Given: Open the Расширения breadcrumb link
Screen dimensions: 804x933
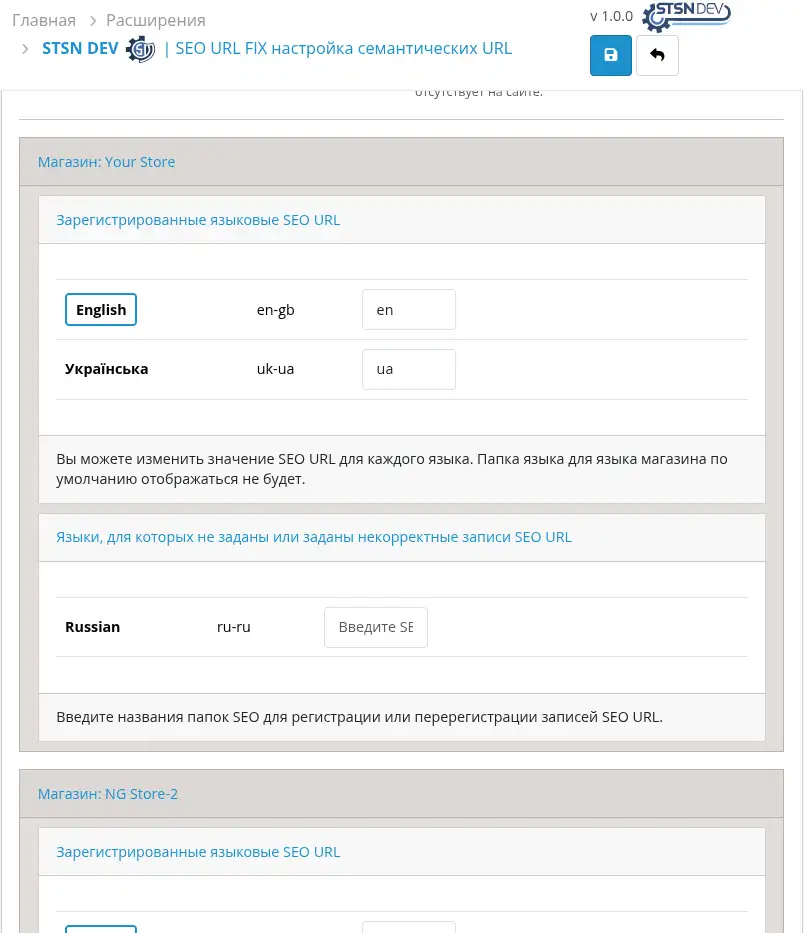Looking at the screenshot, I should click(155, 20).
